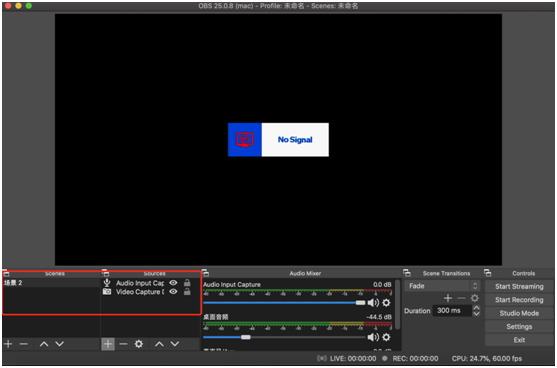557x368 pixels.
Task: Lock the Audio Input Capture source
Action: [x=187, y=283]
